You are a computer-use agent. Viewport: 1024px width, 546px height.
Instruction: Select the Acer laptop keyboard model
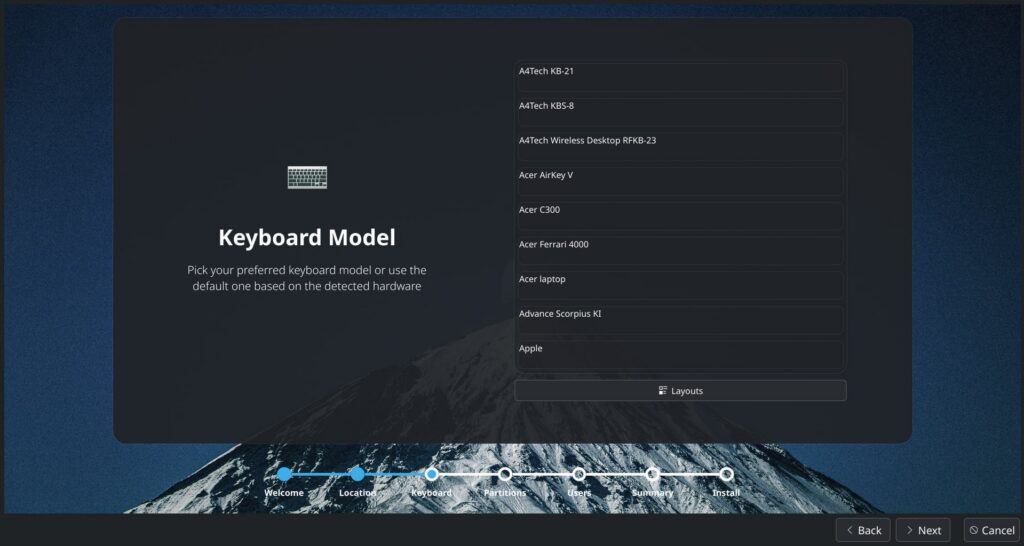680,285
